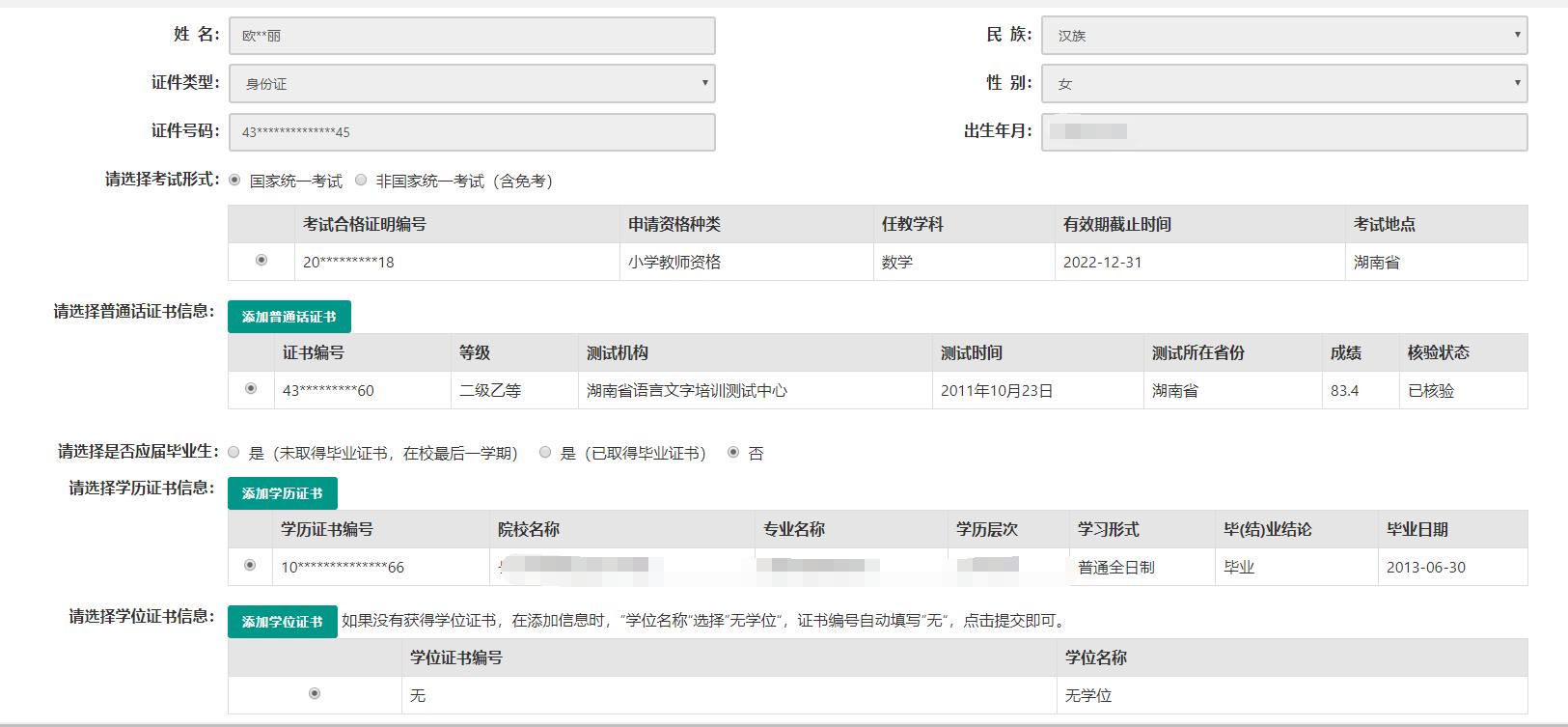Expand the 民族 dropdown showing 汉族
Viewport: 1568px width, 727px height.
click(1283, 36)
